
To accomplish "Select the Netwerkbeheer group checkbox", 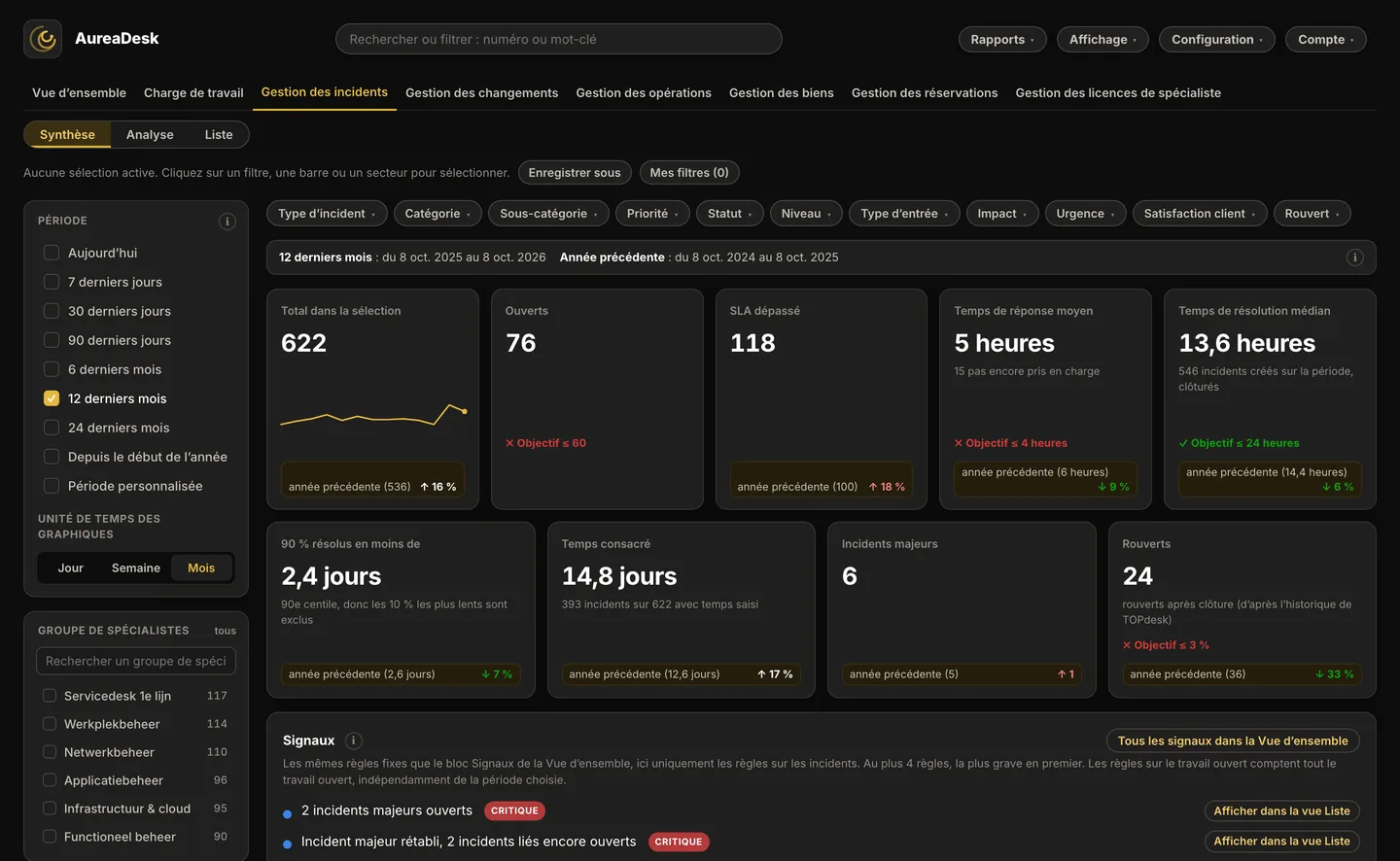I will (50, 752).
